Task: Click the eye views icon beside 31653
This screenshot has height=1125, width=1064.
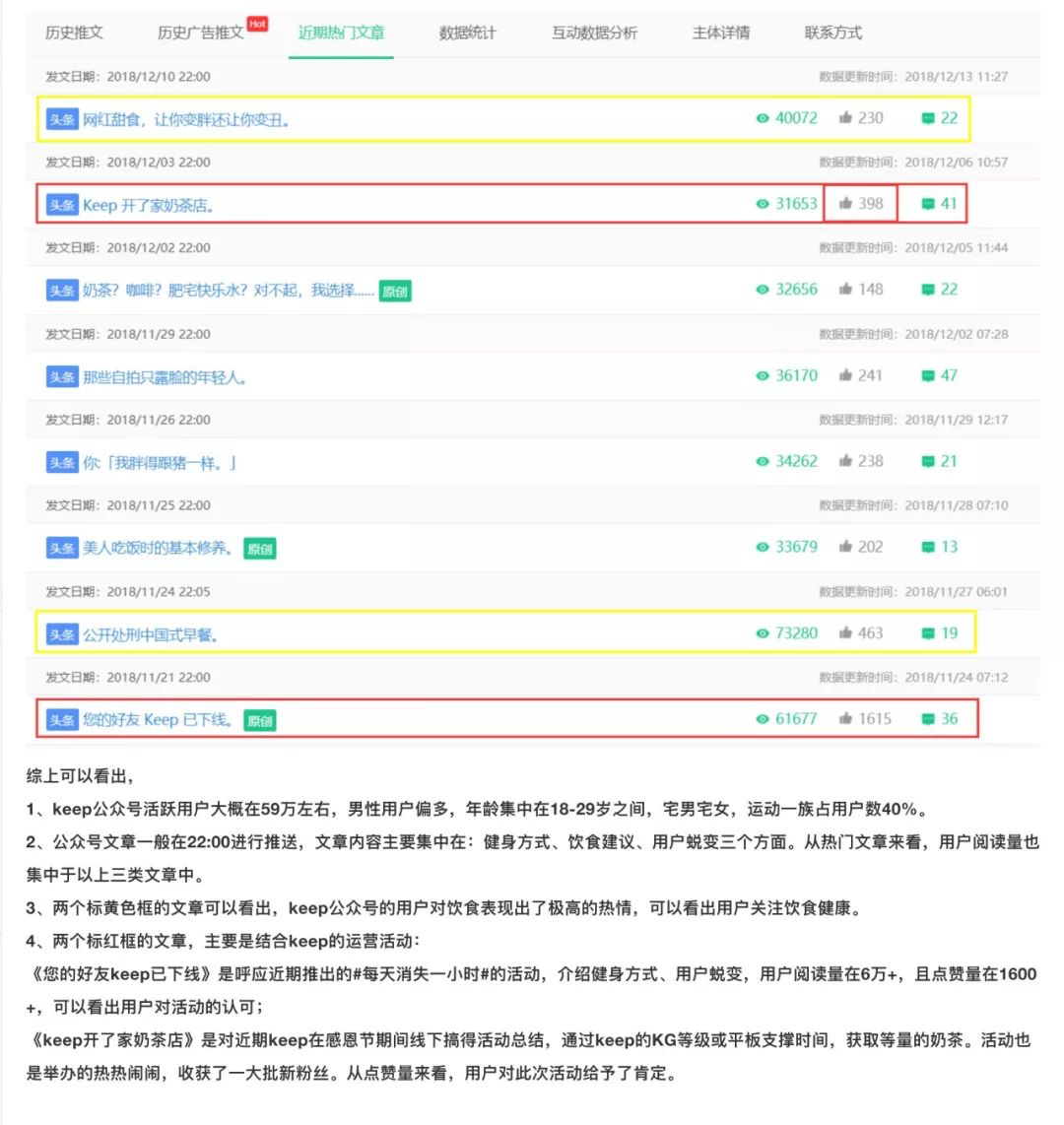Action: (x=762, y=204)
